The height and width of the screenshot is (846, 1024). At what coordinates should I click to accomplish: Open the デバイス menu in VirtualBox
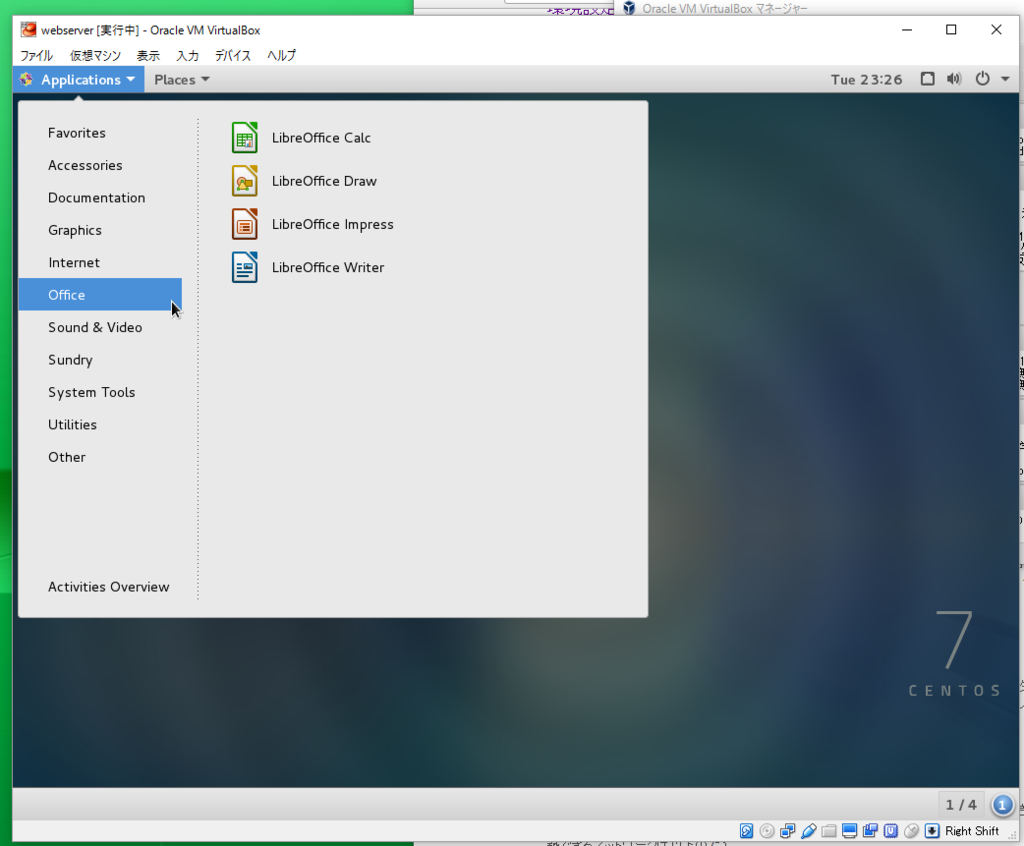(233, 56)
